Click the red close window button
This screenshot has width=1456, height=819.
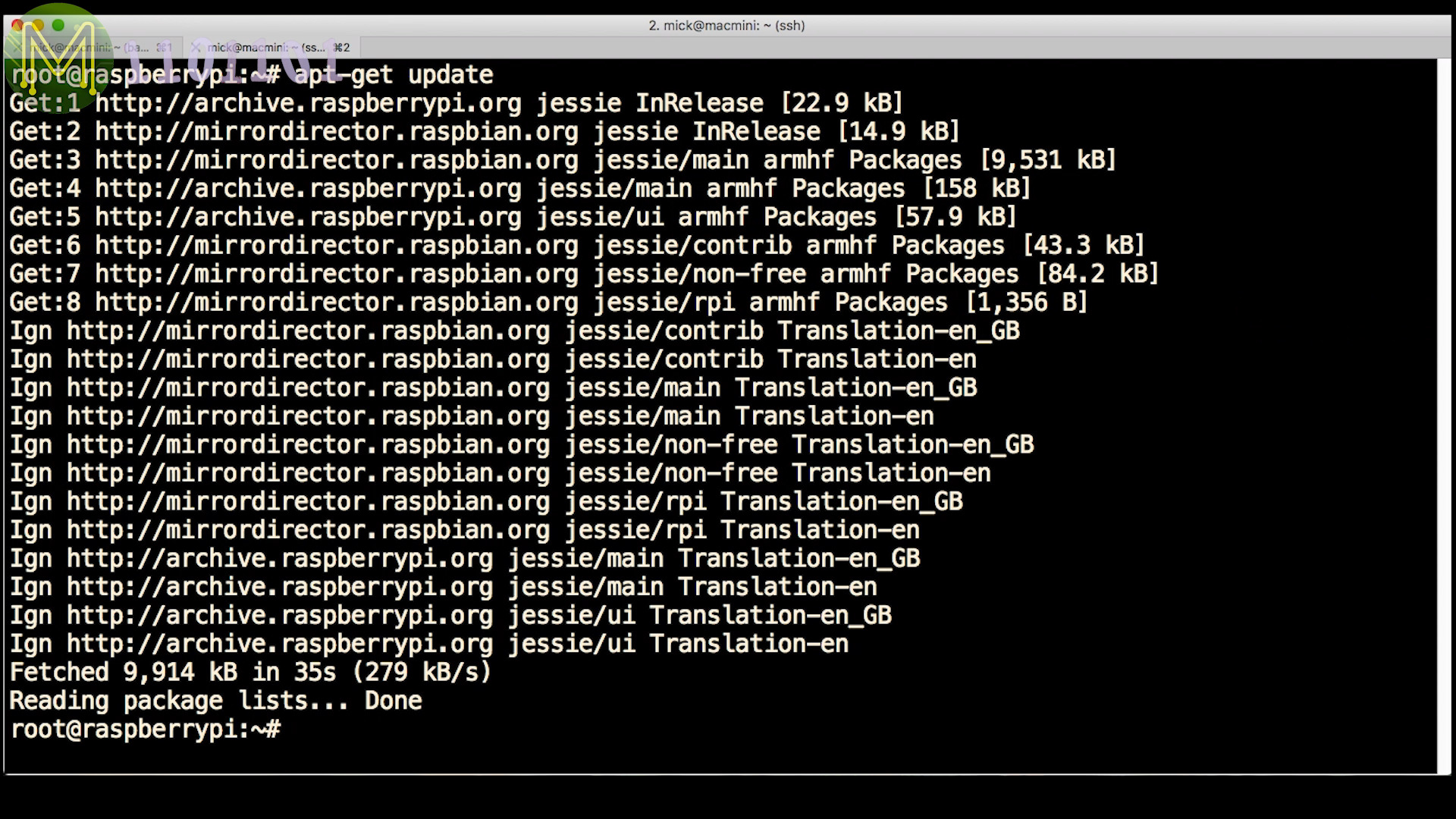pos(17,25)
